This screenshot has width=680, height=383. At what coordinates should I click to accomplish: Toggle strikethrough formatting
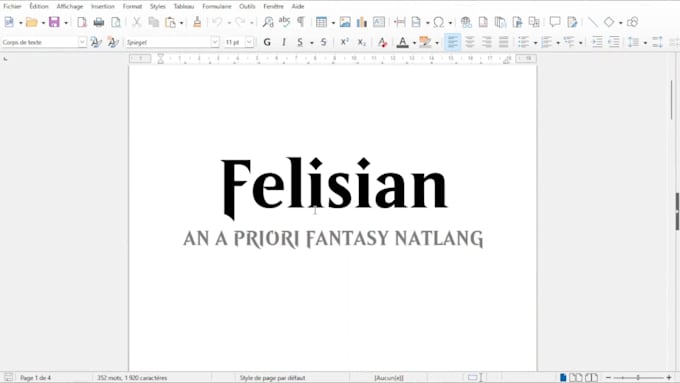[x=324, y=42]
